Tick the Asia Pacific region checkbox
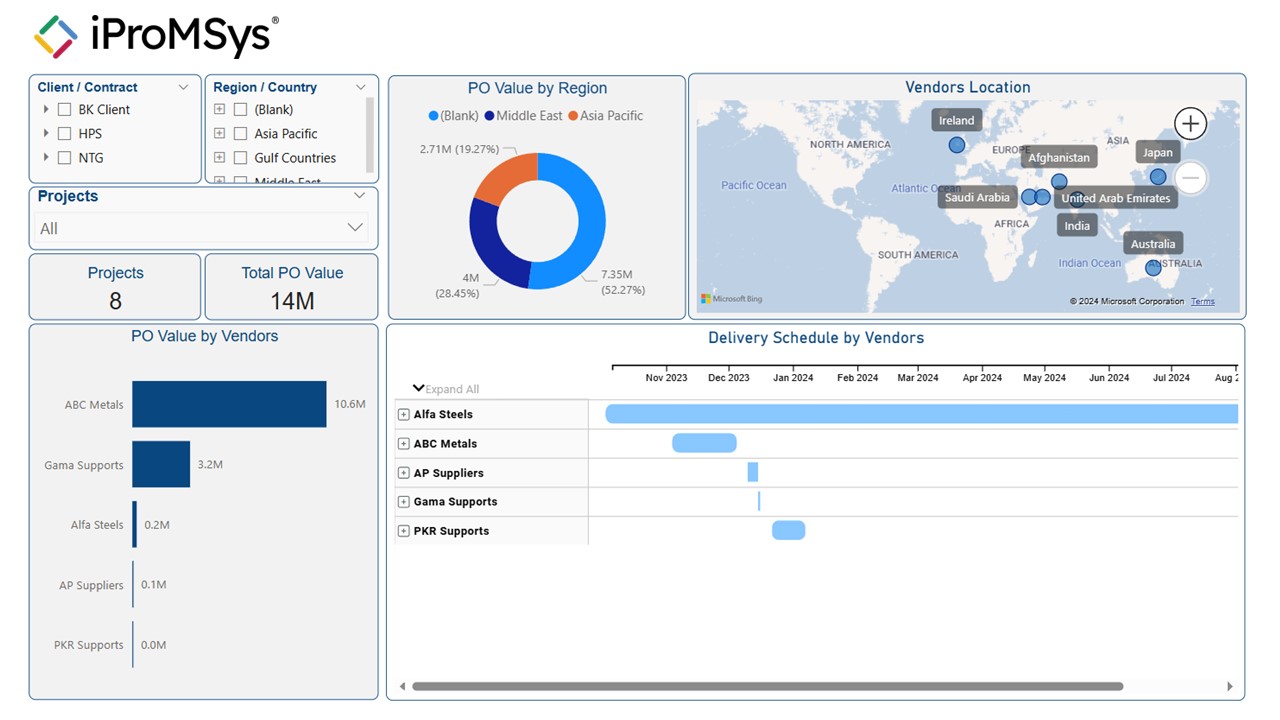Viewport: 1280px width, 720px height. [x=240, y=134]
